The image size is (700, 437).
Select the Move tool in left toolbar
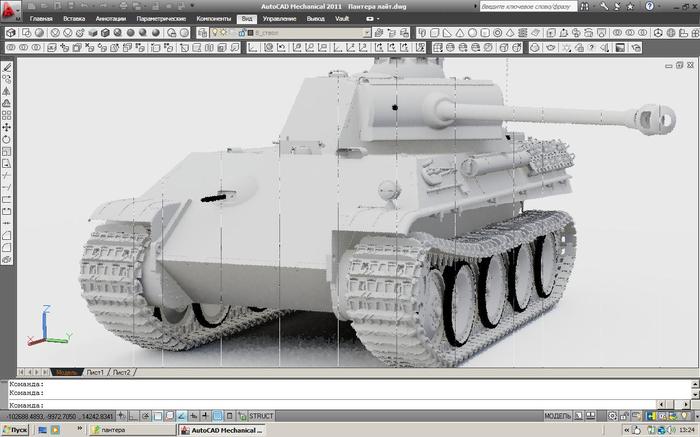[7, 127]
